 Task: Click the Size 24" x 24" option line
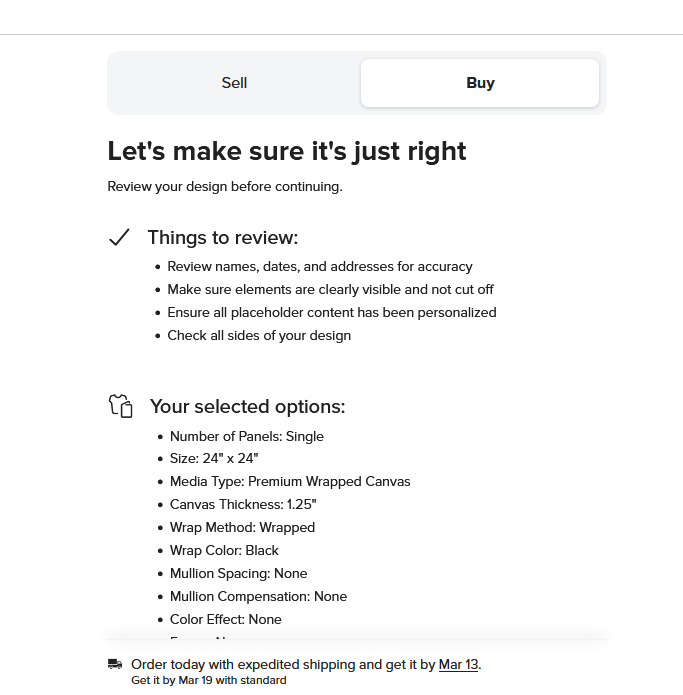coord(214,458)
